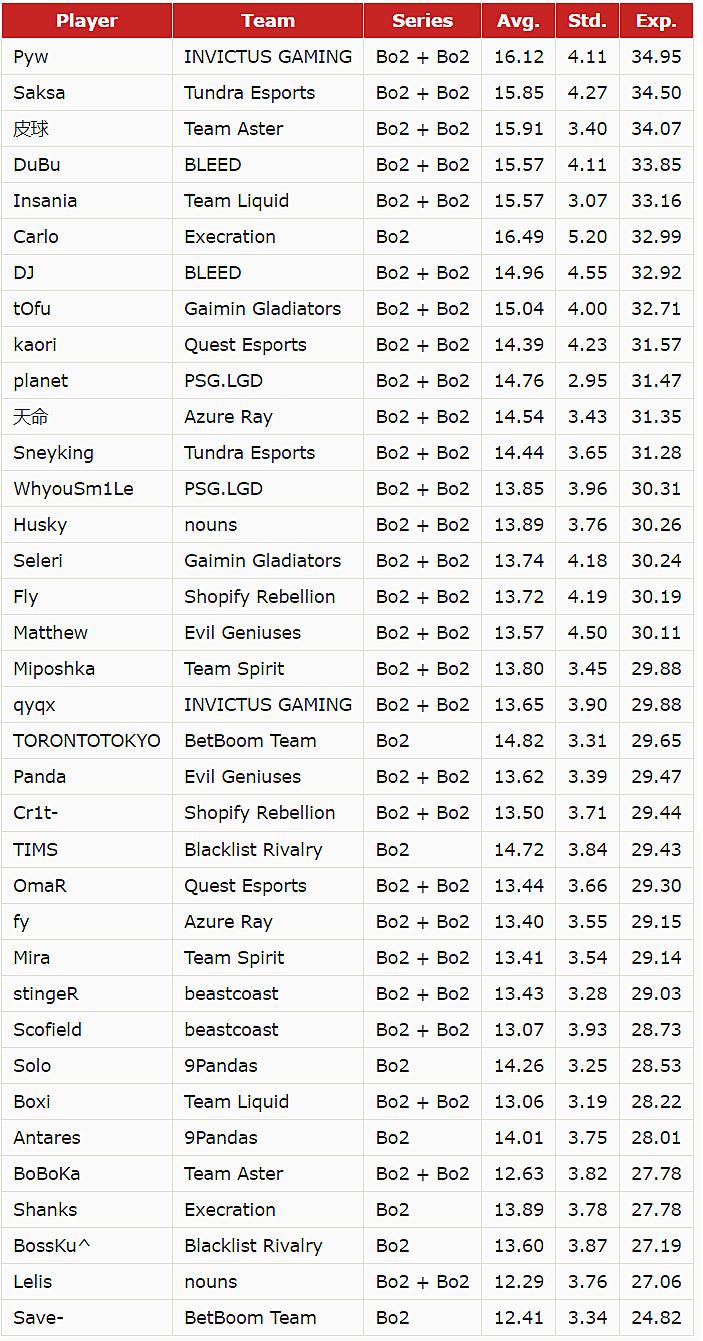Sort by the Avg. column header
Screen dimensions: 703x1341
[x=518, y=20]
